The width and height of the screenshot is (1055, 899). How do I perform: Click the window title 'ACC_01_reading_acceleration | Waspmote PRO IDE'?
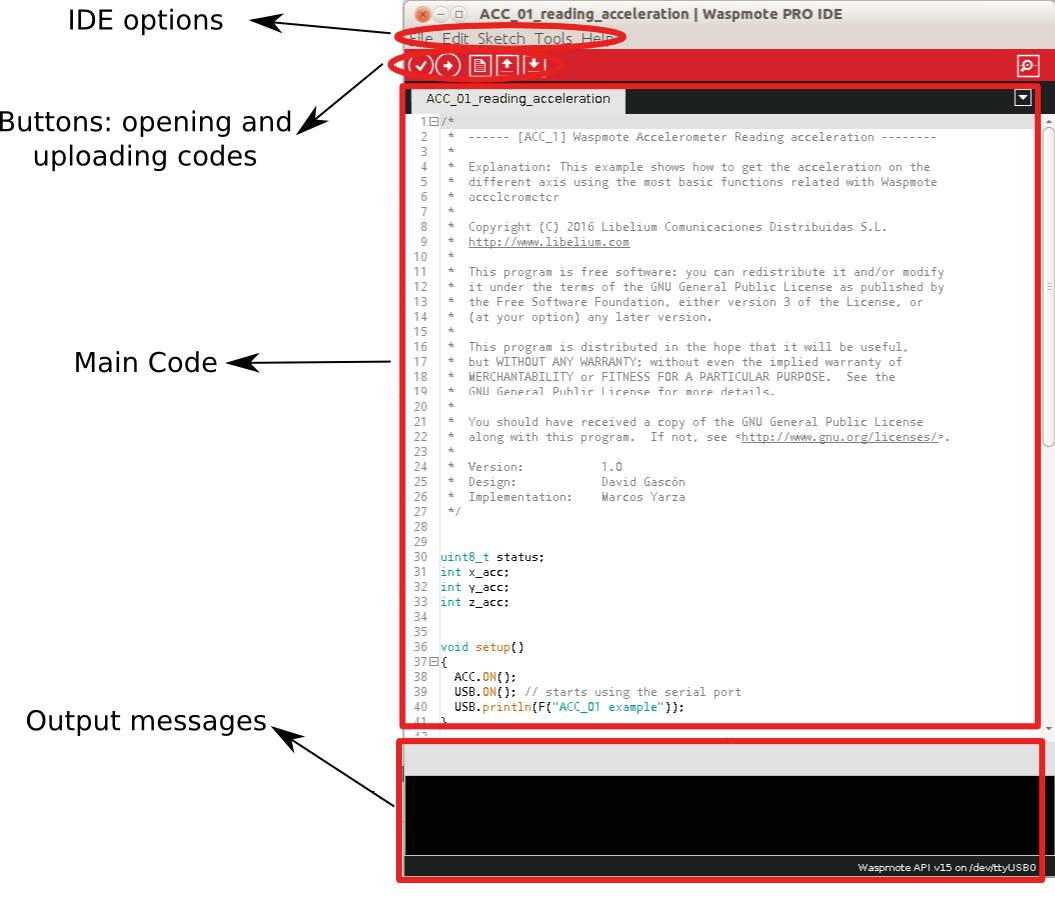(x=661, y=14)
